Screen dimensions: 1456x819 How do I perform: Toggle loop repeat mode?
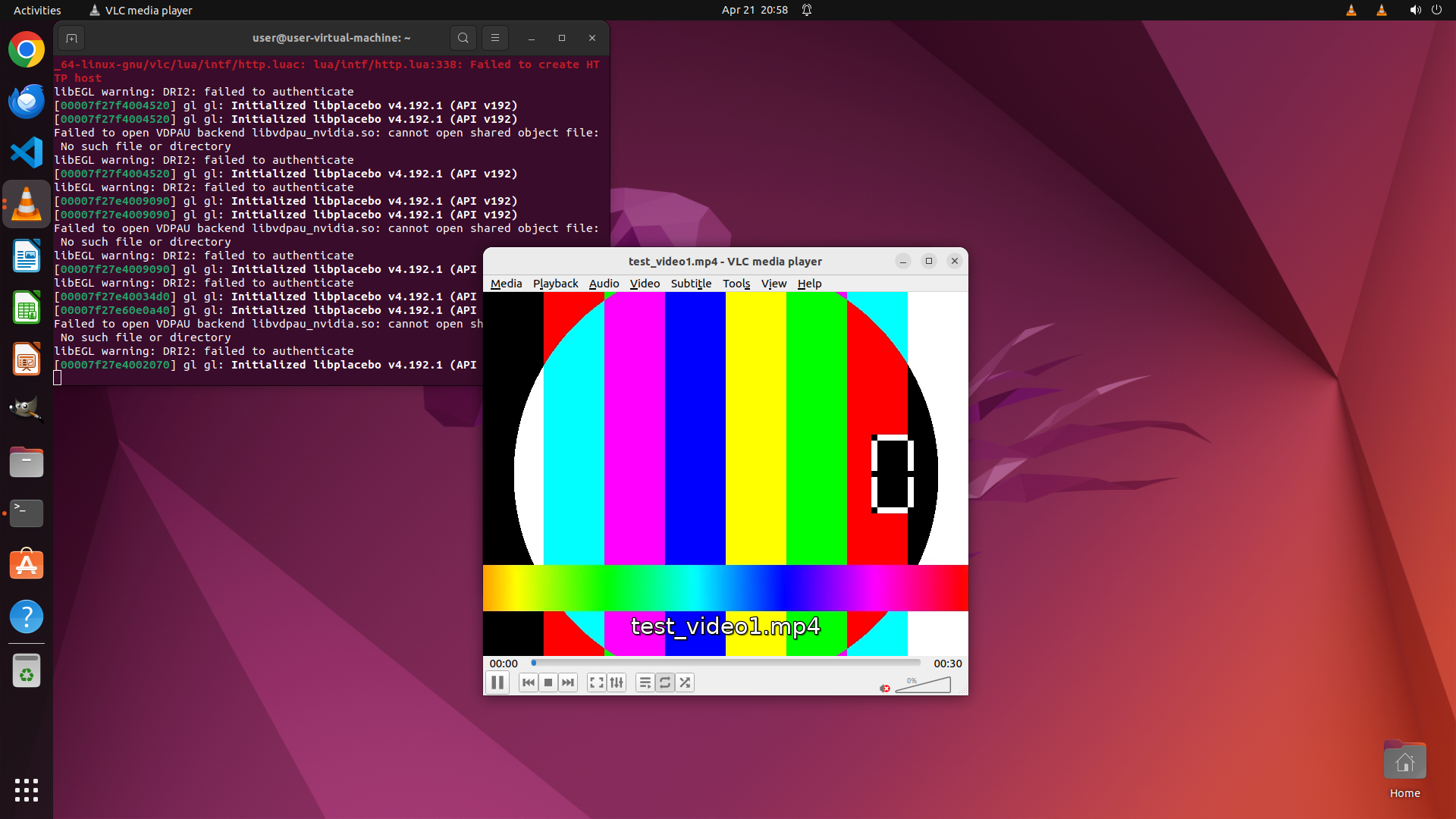tap(665, 682)
